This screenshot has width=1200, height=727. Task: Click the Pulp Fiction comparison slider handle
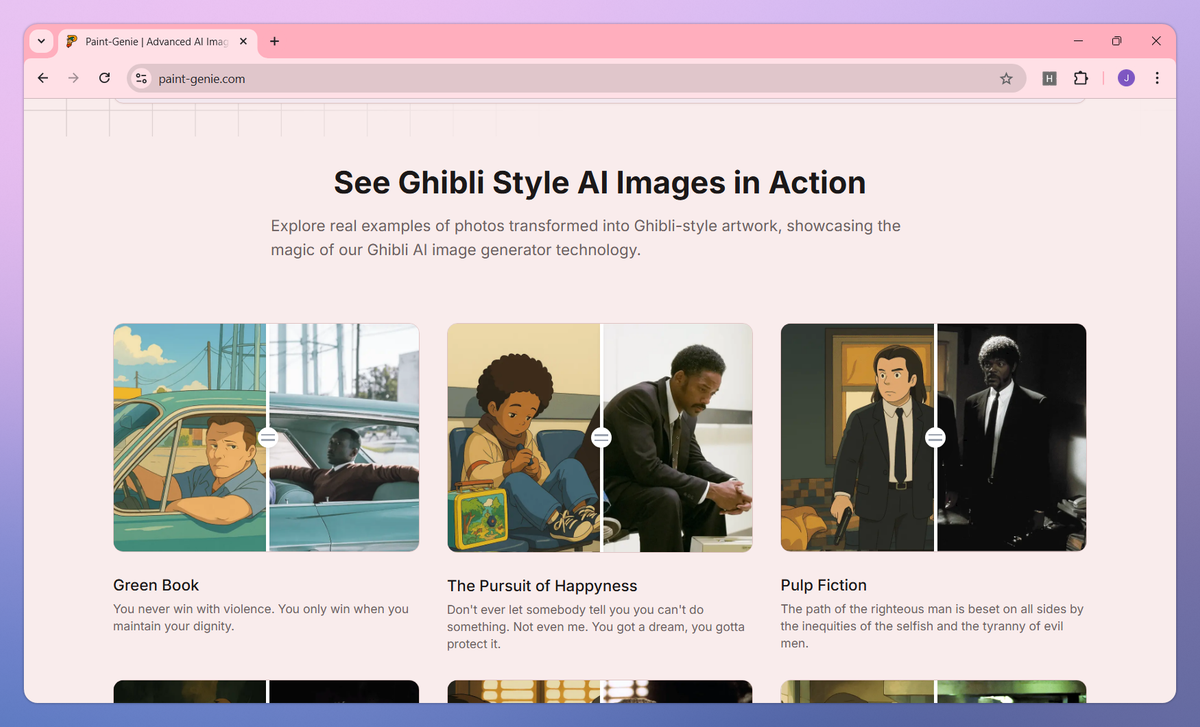coord(935,437)
